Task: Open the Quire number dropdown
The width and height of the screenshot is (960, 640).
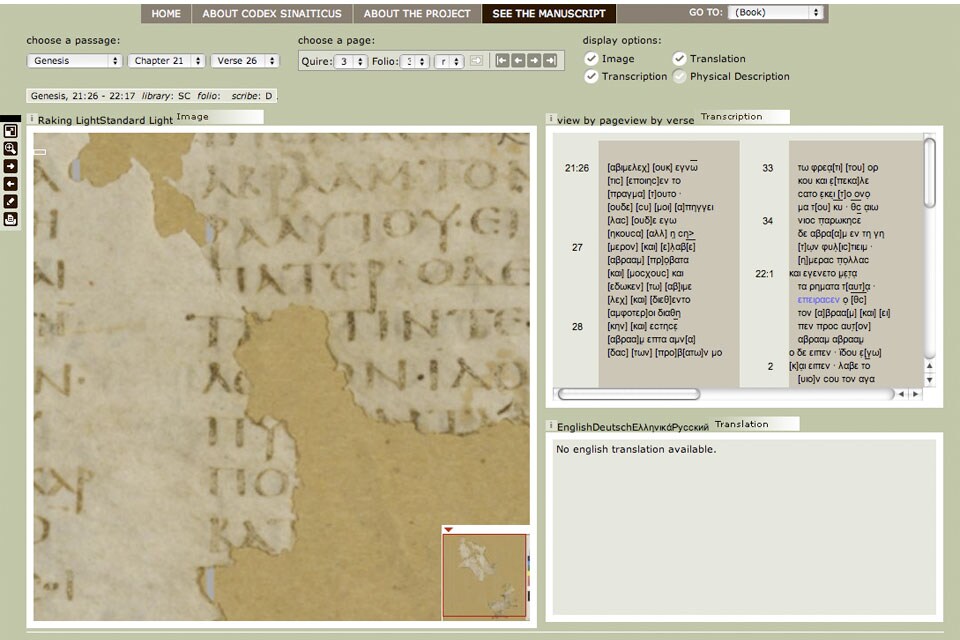Action: point(351,61)
